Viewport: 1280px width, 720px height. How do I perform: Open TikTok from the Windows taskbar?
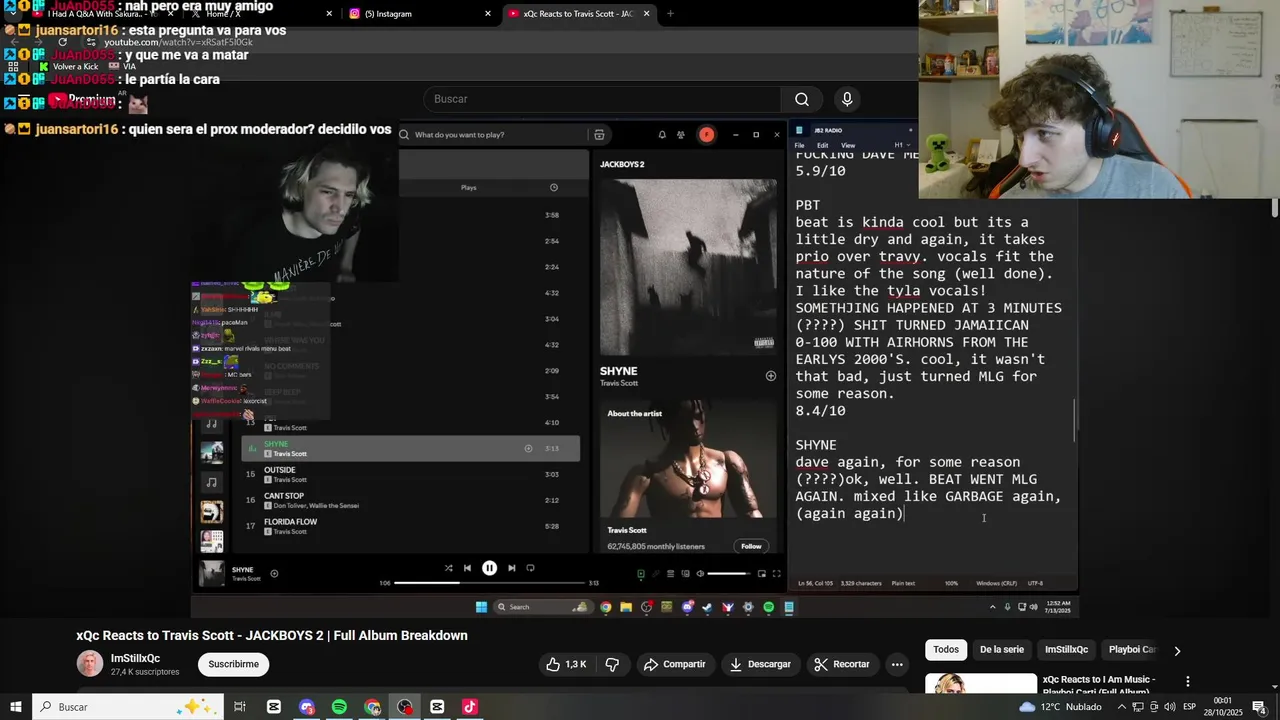(x=470, y=707)
